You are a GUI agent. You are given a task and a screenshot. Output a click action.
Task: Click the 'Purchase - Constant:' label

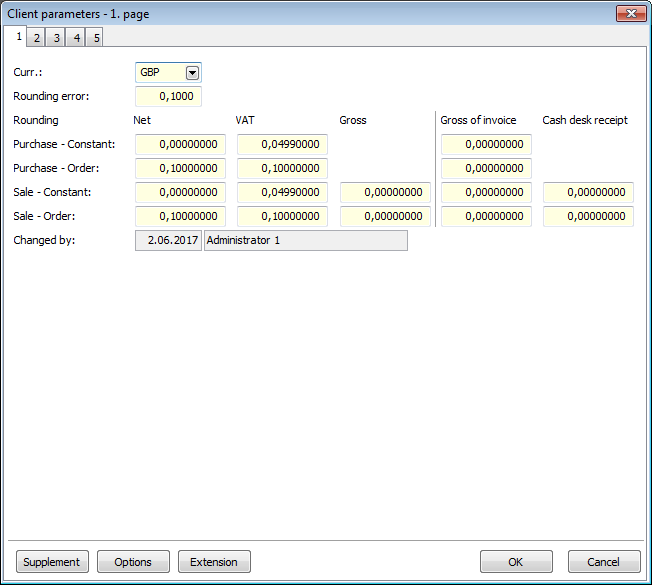pos(64,144)
